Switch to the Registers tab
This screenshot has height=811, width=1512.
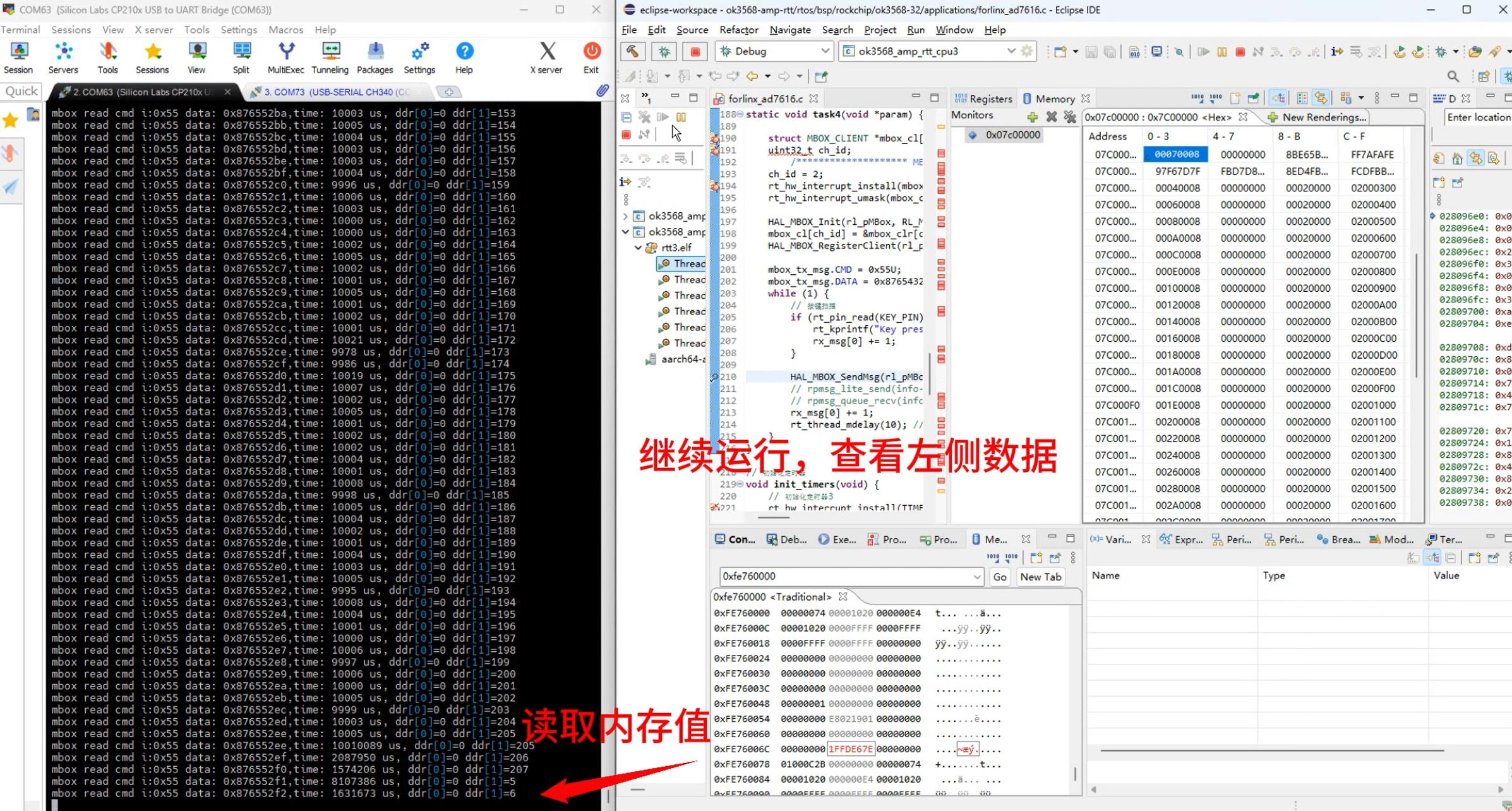[x=983, y=99]
